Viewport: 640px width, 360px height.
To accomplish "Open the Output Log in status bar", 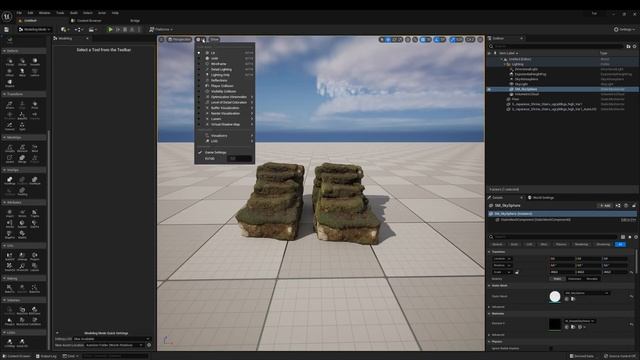I will coord(46,356).
